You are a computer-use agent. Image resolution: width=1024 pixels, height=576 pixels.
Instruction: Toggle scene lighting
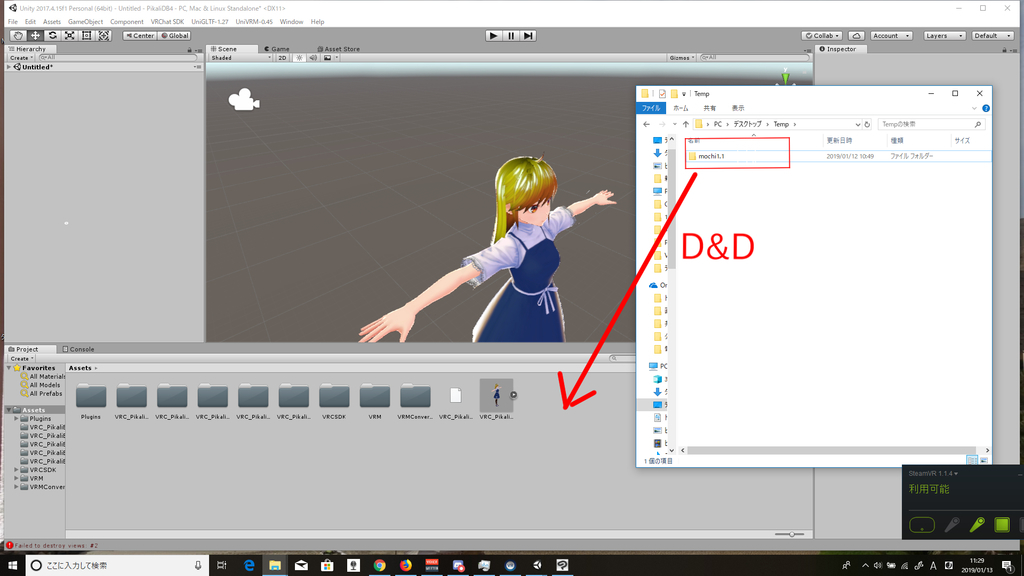click(299, 57)
